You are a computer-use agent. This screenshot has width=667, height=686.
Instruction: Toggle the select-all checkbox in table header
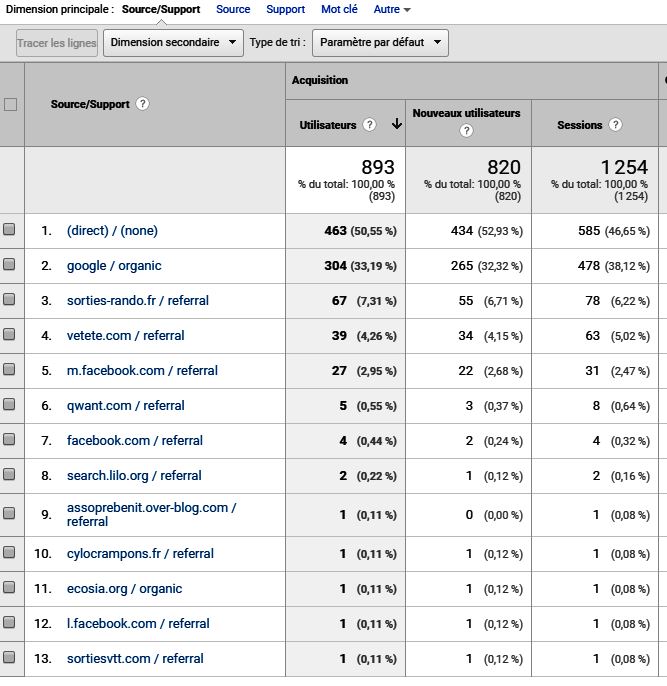click(x=10, y=105)
